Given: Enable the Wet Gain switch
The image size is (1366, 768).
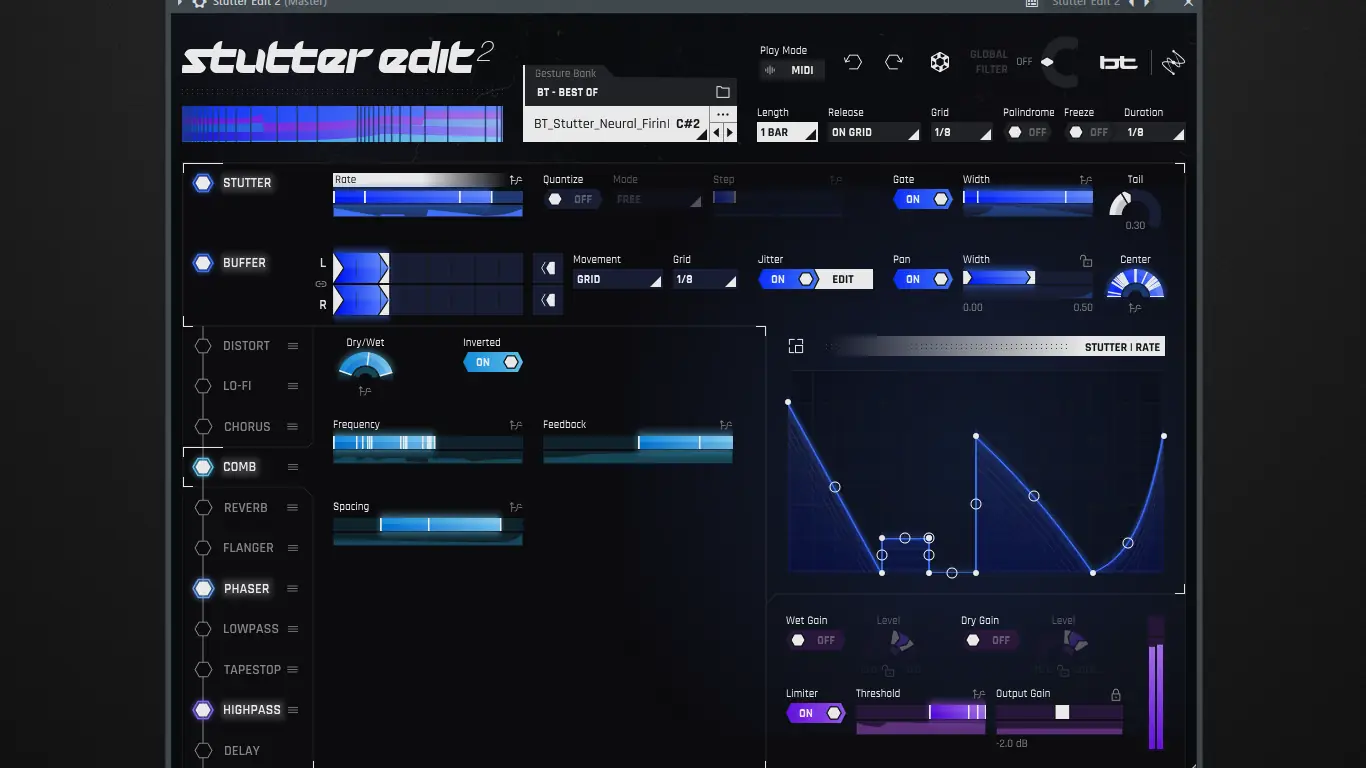Looking at the screenshot, I should tap(816, 640).
